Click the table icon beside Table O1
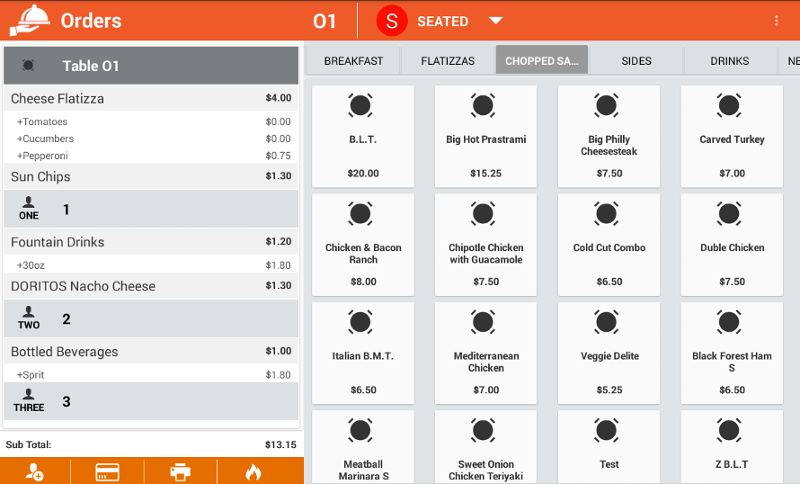The height and width of the screenshot is (484, 800). (28, 66)
